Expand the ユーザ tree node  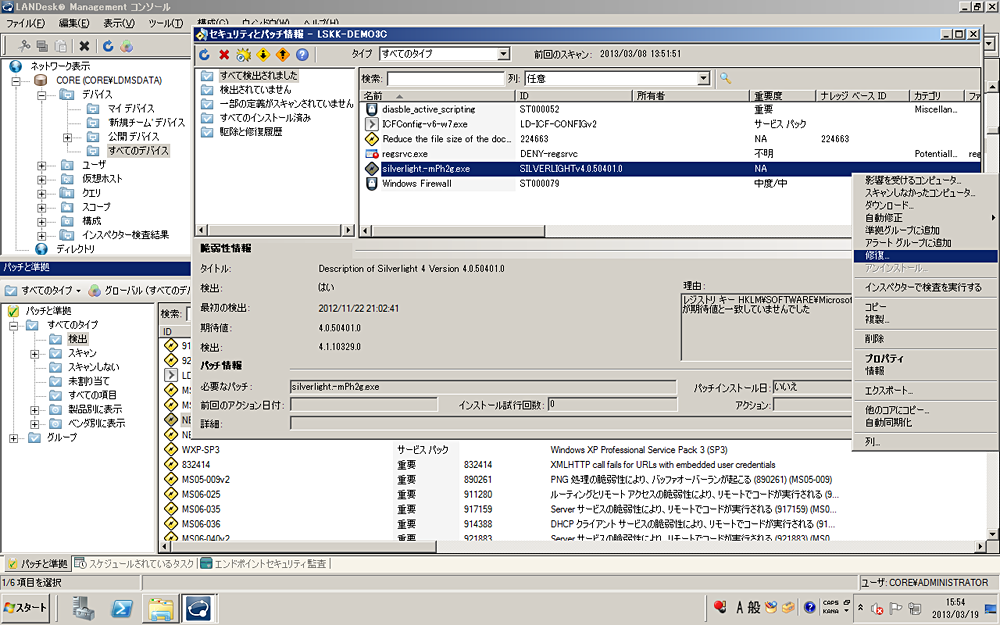tap(41, 165)
